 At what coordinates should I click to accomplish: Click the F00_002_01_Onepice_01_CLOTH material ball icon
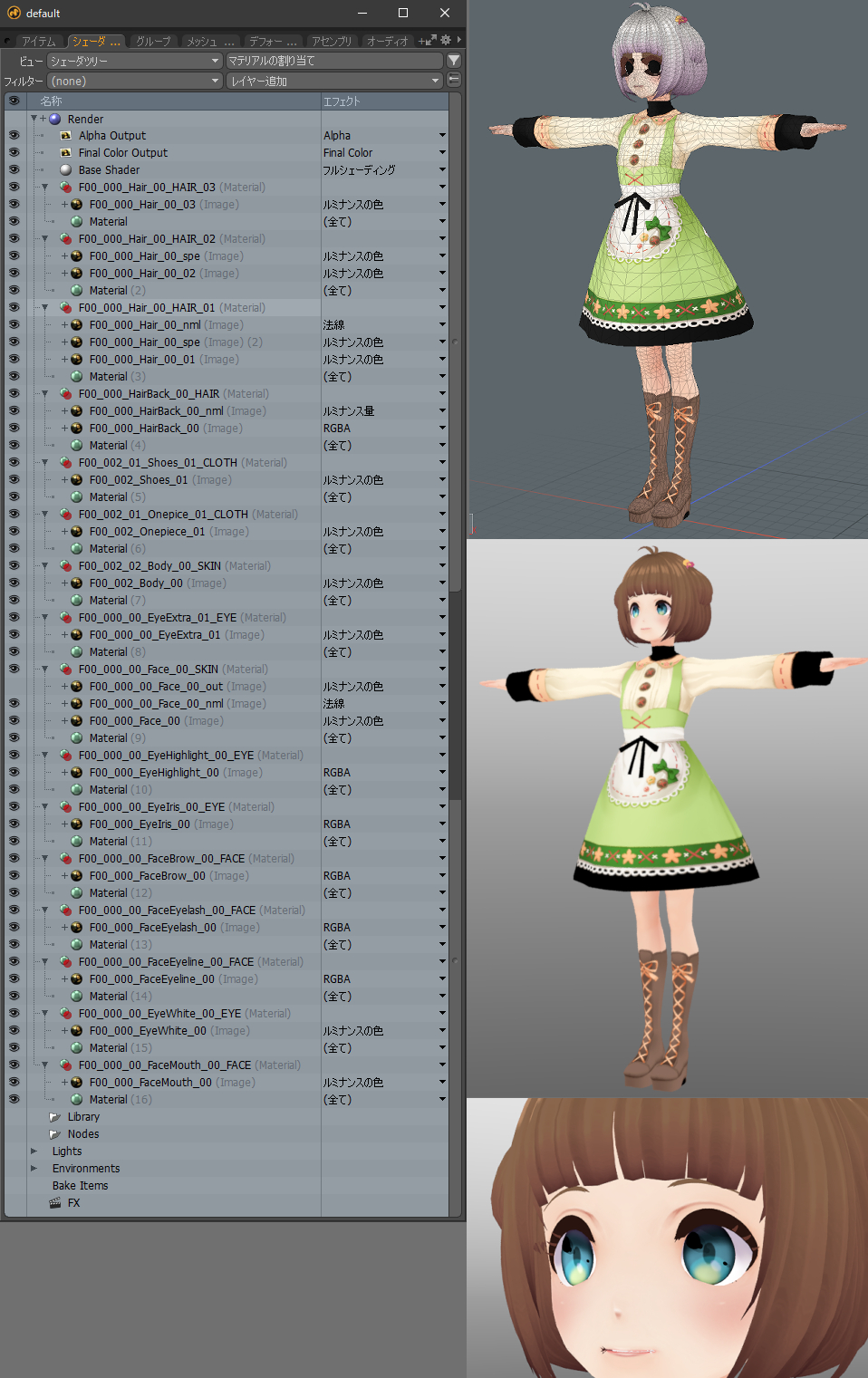(x=65, y=515)
